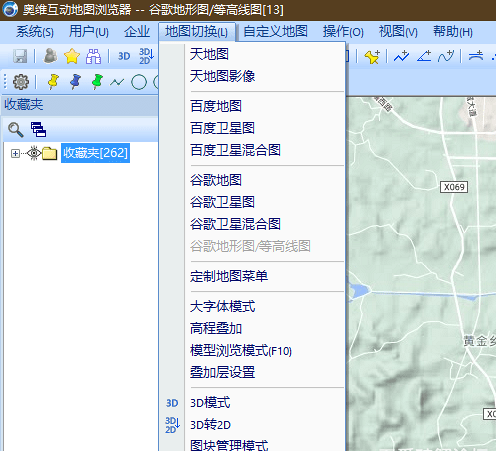The height and width of the screenshot is (451, 496).
Task: Click the 3D toolbar button
Action: [x=124, y=56]
